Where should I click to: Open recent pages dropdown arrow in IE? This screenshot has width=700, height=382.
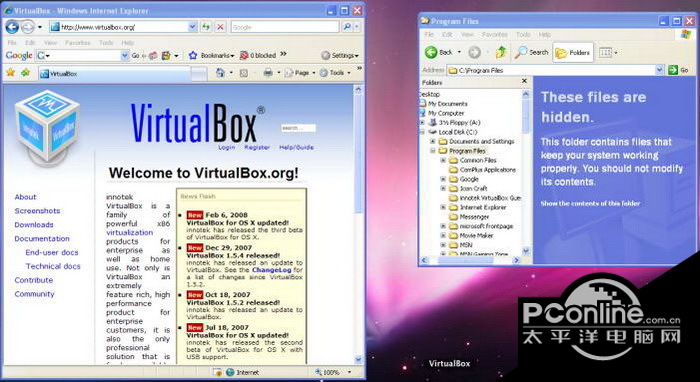click(40, 27)
